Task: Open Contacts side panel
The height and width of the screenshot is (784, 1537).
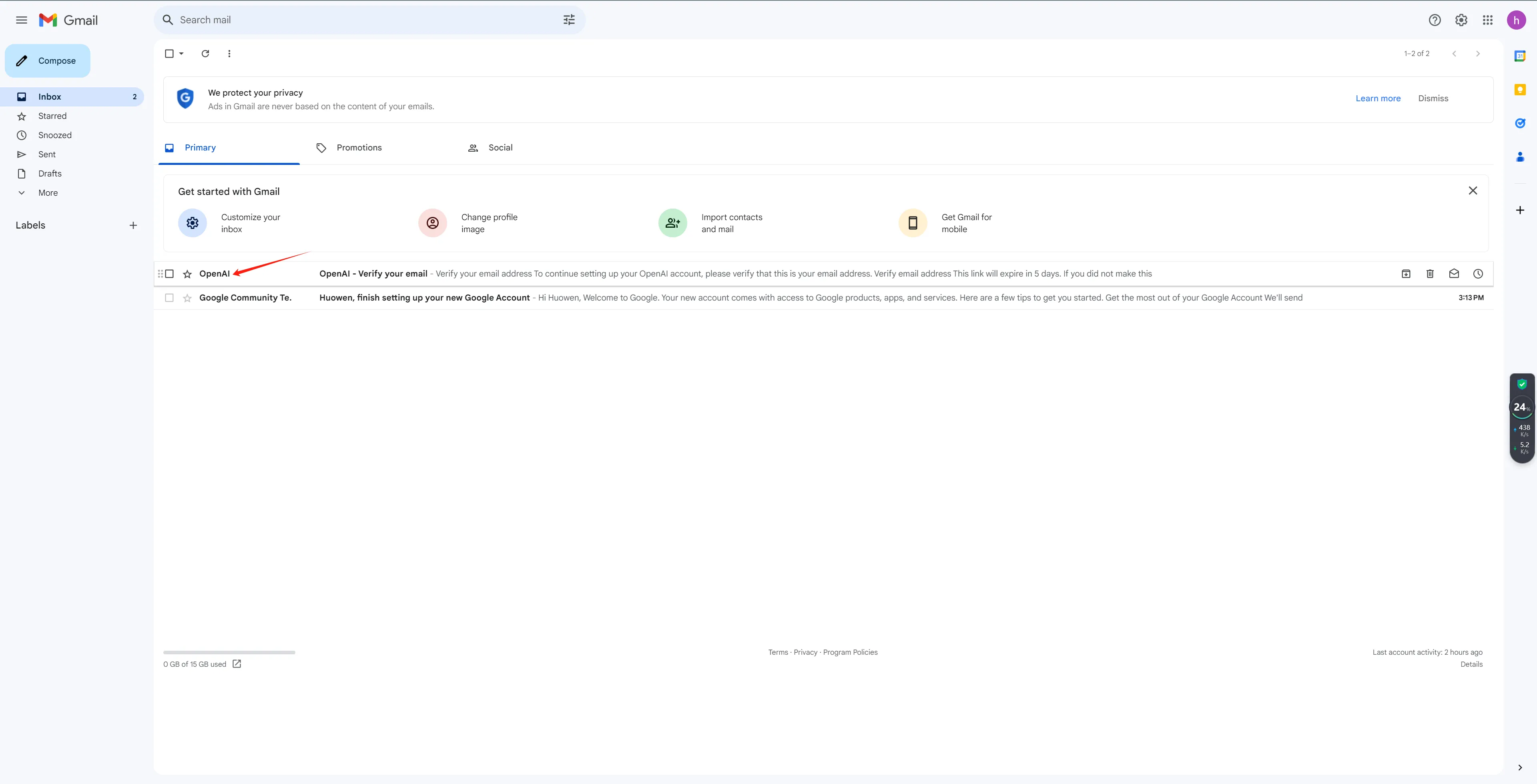Action: [x=1520, y=157]
